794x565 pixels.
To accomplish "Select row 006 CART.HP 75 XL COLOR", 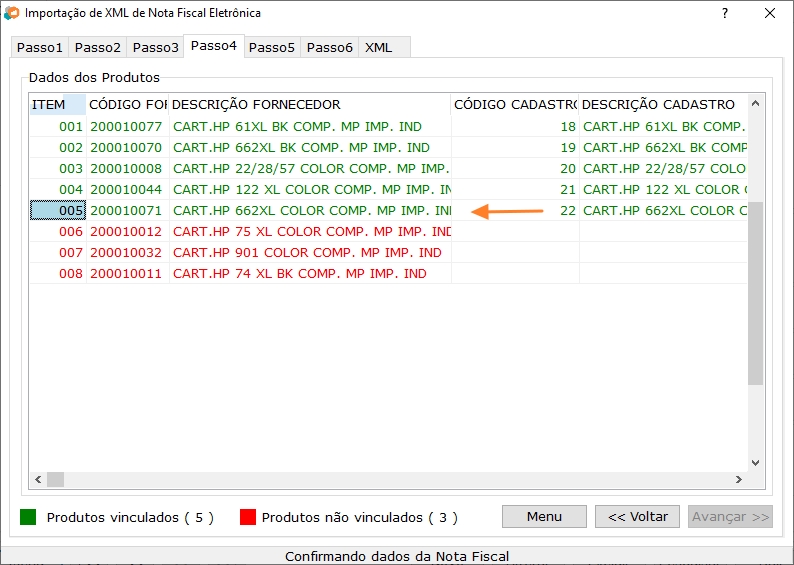I will click(312, 231).
